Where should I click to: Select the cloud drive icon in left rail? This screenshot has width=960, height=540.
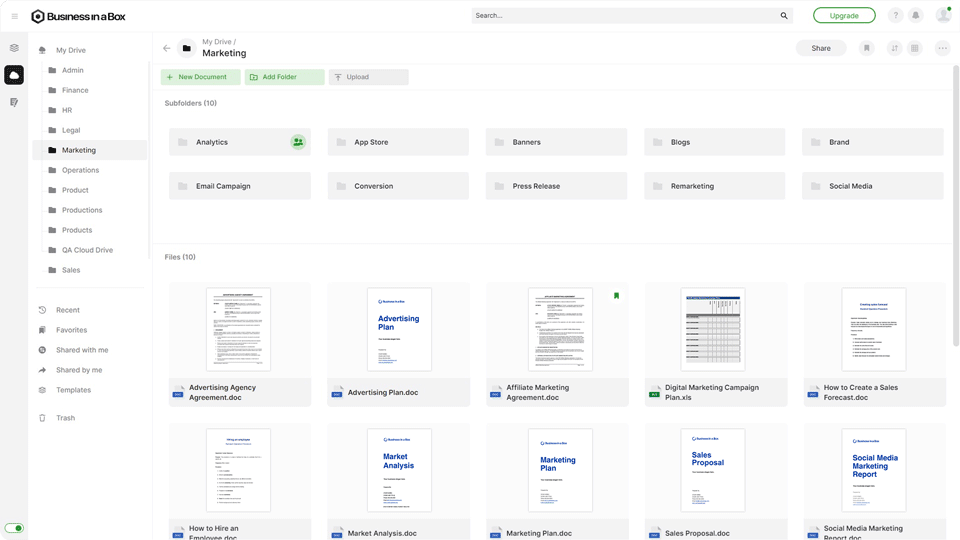pos(14,75)
